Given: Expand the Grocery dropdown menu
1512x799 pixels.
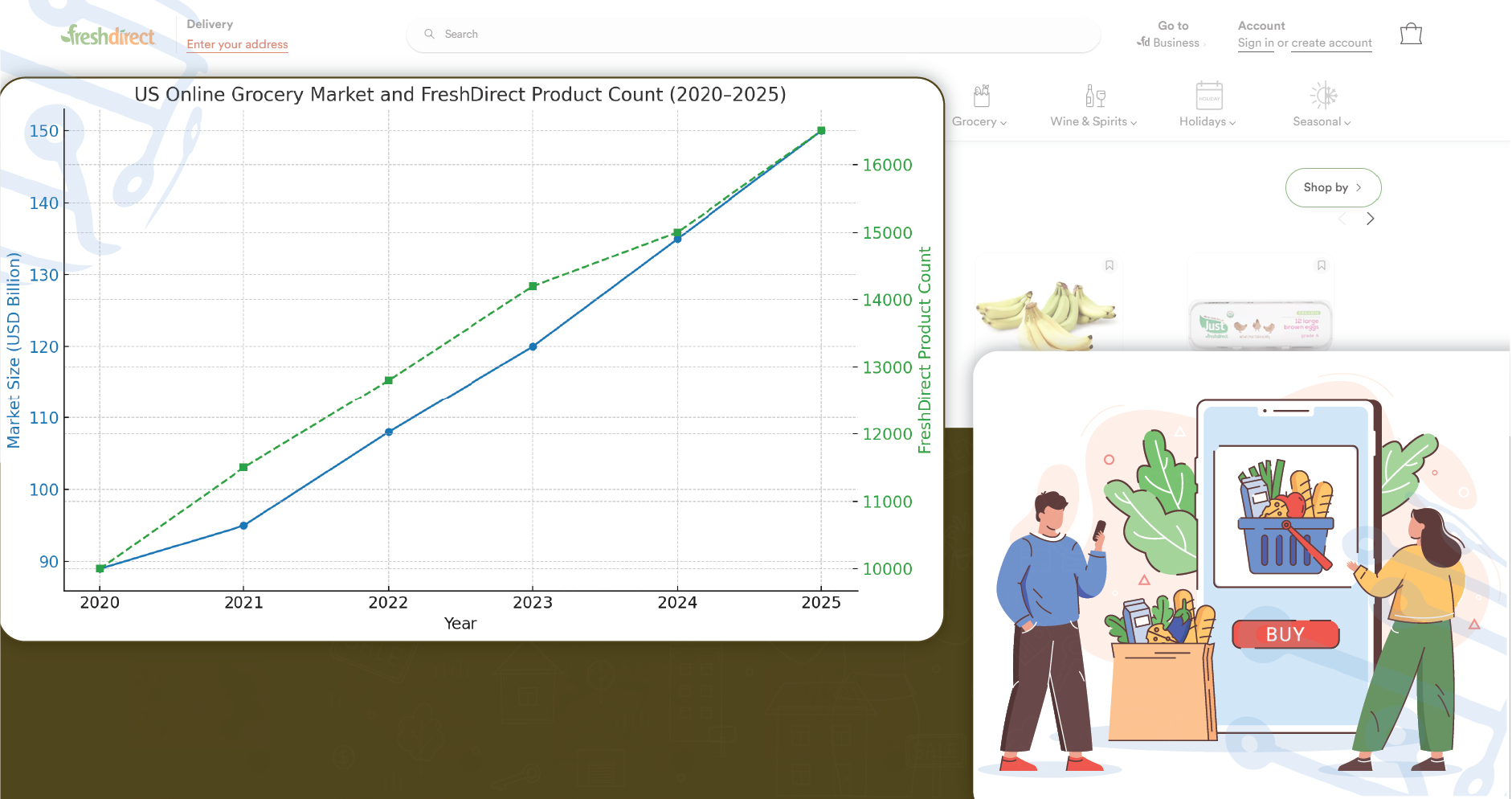Looking at the screenshot, I should [x=979, y=122].
